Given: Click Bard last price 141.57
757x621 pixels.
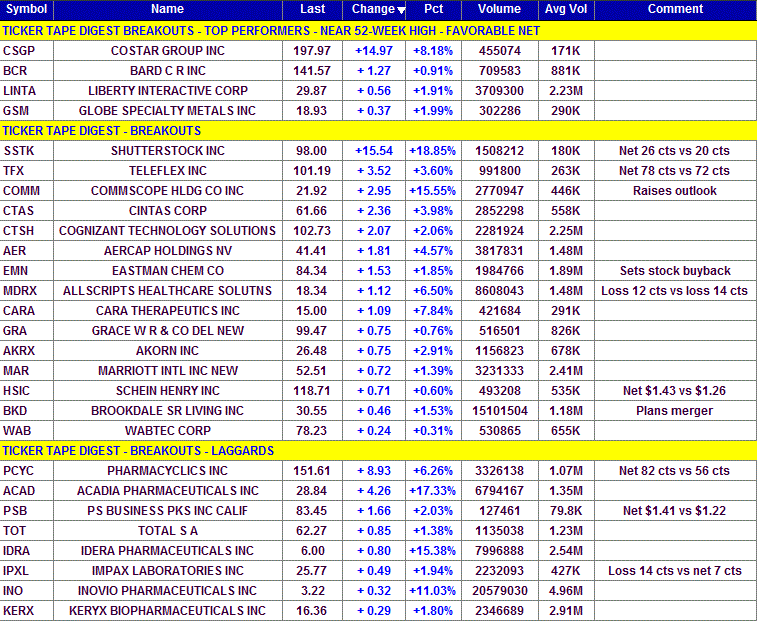Looking at the screenshot, I should pos(312,71).
